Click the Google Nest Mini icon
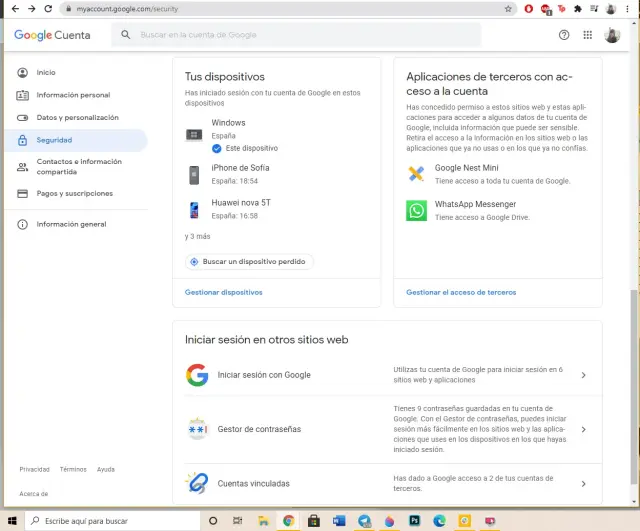This screenshot has width=640, height=531. click(416, 174)
